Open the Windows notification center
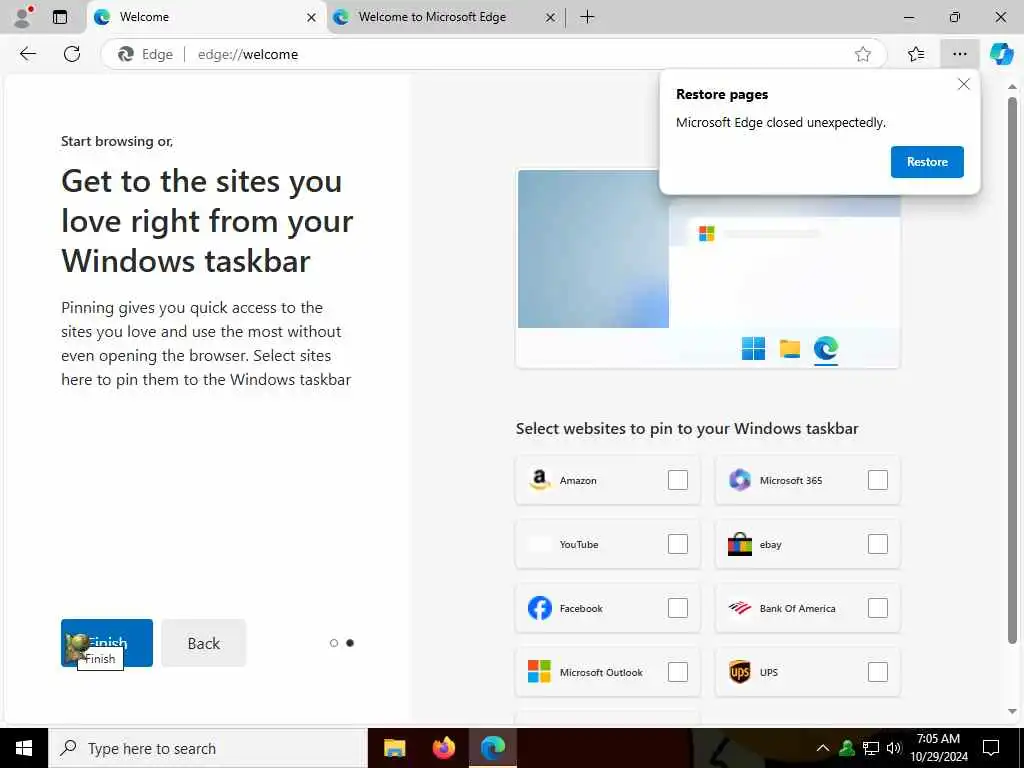 tap(991, 748)
